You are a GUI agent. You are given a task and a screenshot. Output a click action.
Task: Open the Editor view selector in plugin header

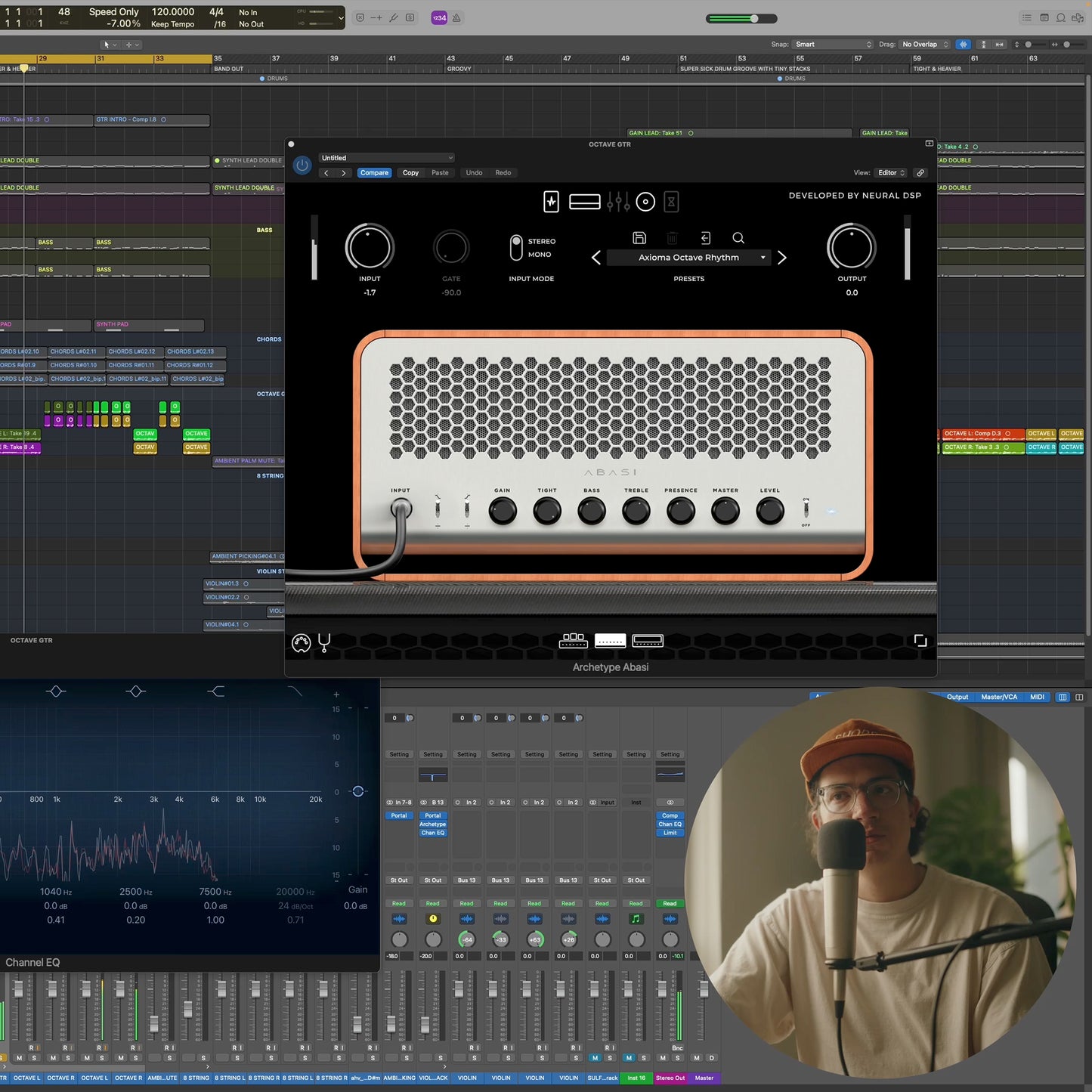point(890,173)
